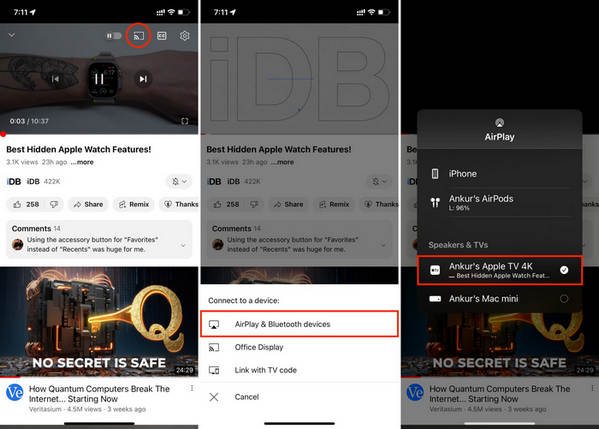Tap 7:11 clock in left phone status bar

coord(21,12)
